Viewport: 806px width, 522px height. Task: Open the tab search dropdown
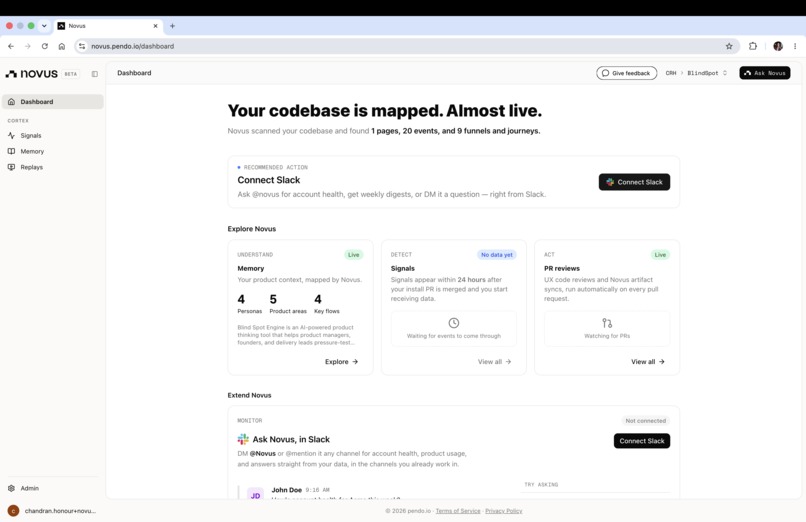[44, 26]
